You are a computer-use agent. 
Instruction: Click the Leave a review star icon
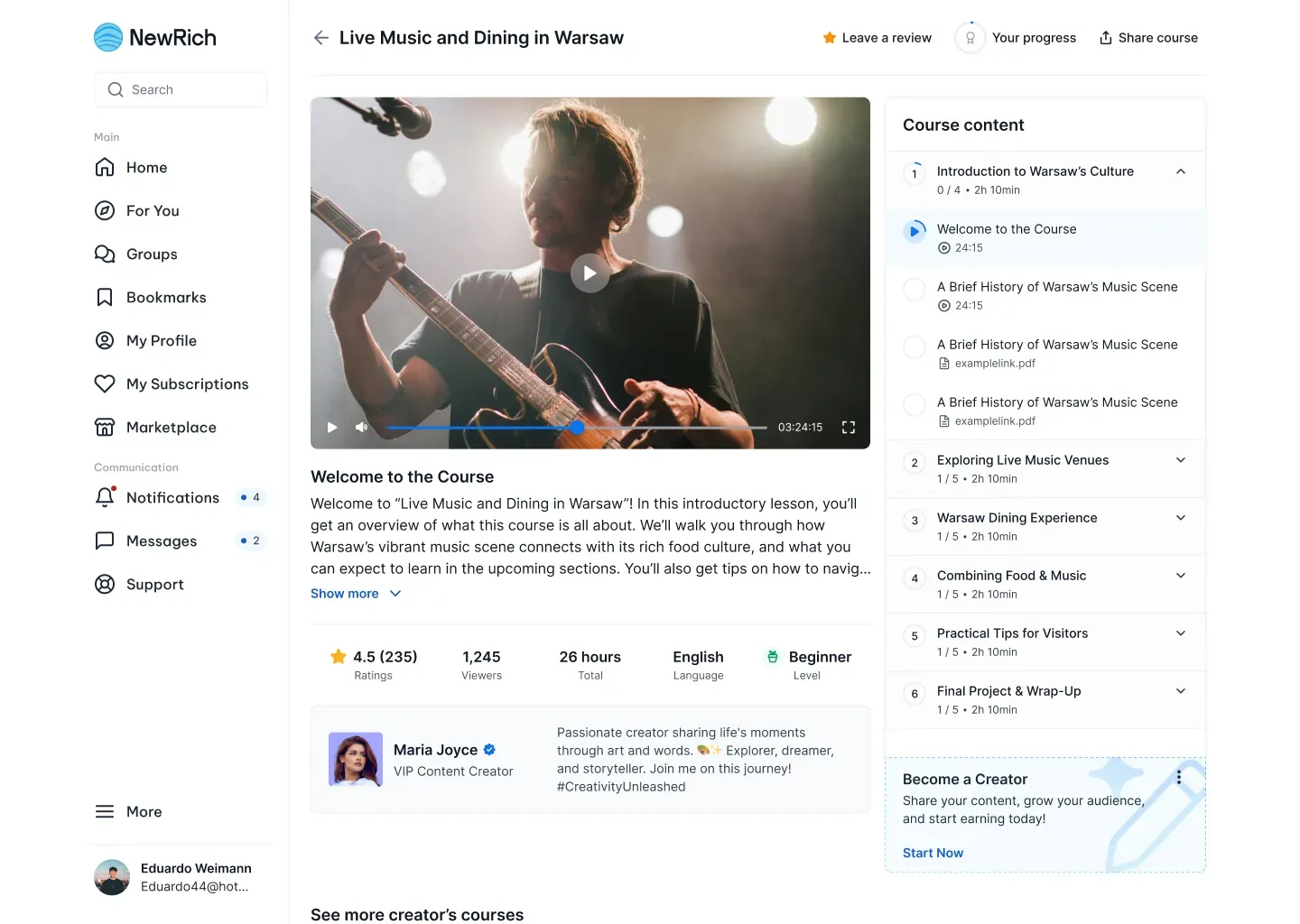[829, 37]
